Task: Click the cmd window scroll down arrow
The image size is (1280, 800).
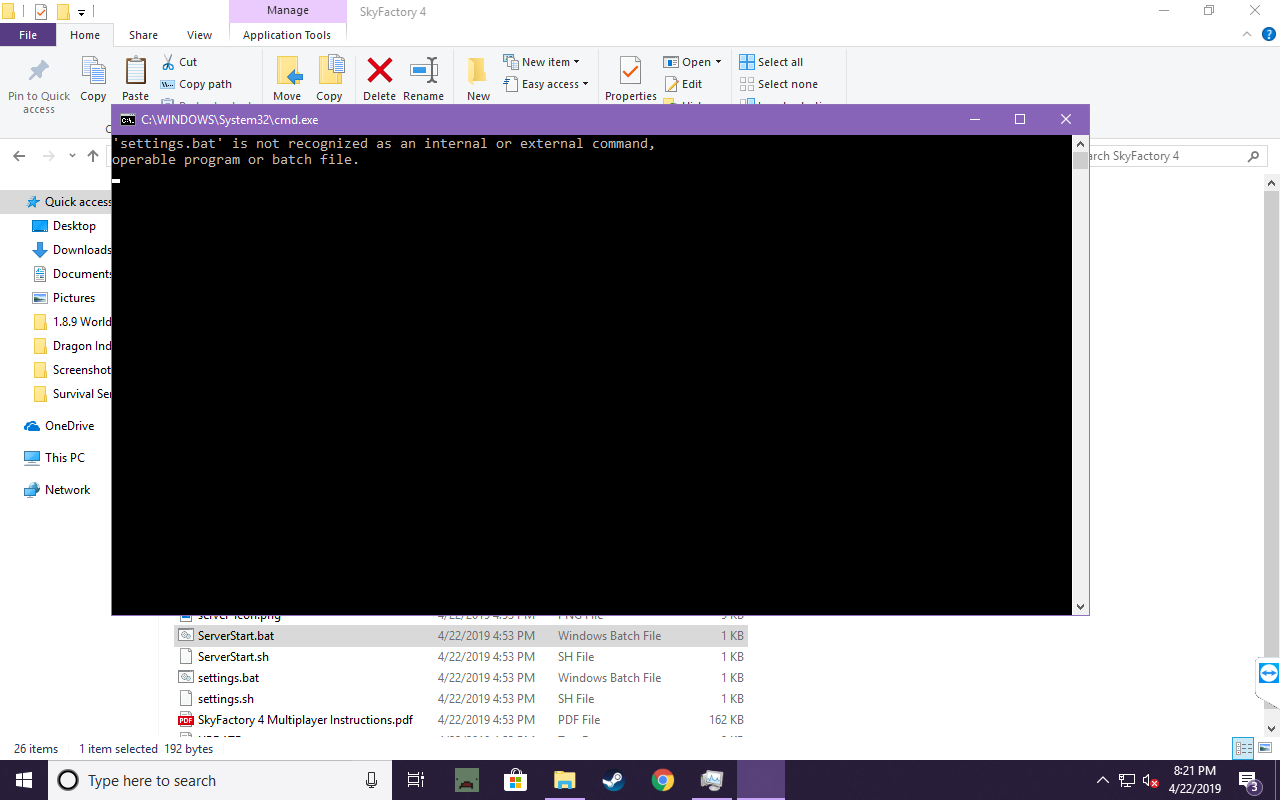Action: pyautogui.click(x=1080, y=607)
